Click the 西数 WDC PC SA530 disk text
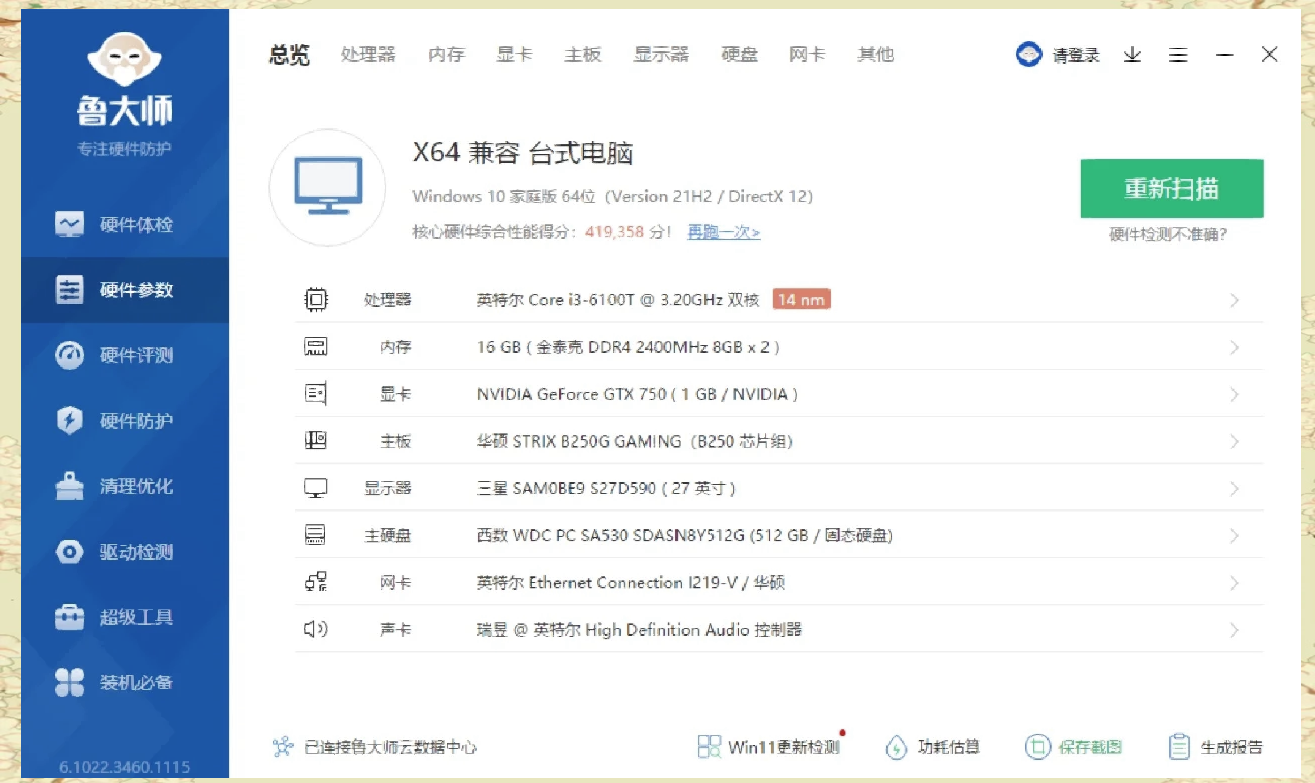 click(x=685, y=535)
